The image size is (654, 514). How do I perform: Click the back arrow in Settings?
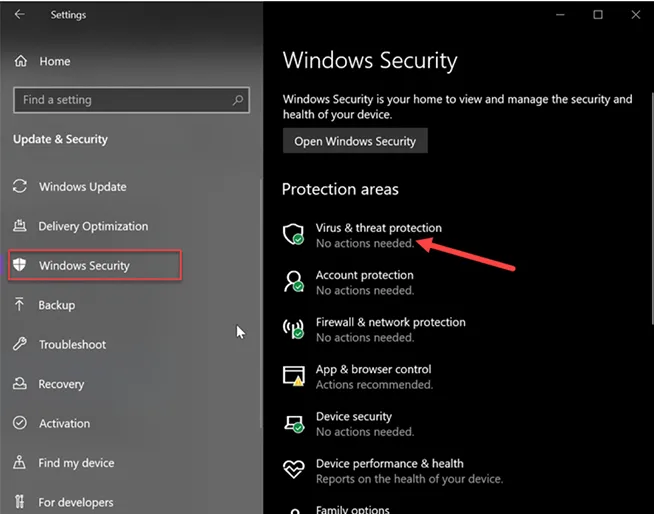tap(20, 15)
